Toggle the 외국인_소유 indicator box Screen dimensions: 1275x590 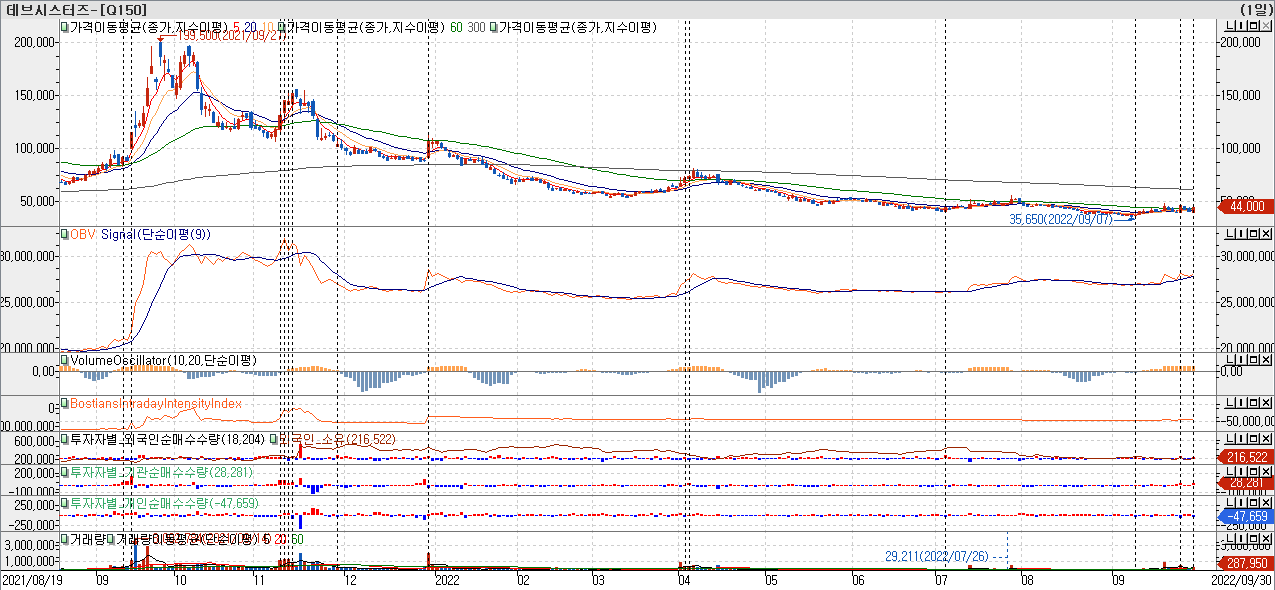(273, 439)
